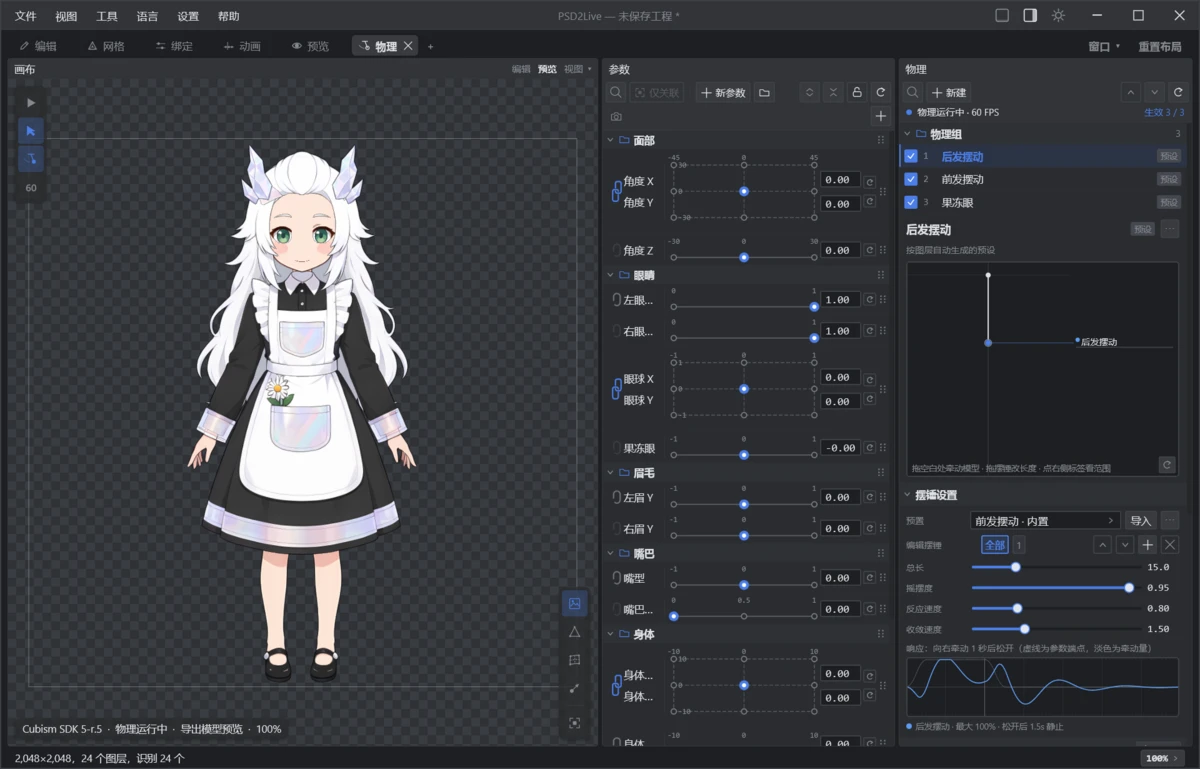
Task: Refresh the physics panel
Action: click(x=1179, y=92)
